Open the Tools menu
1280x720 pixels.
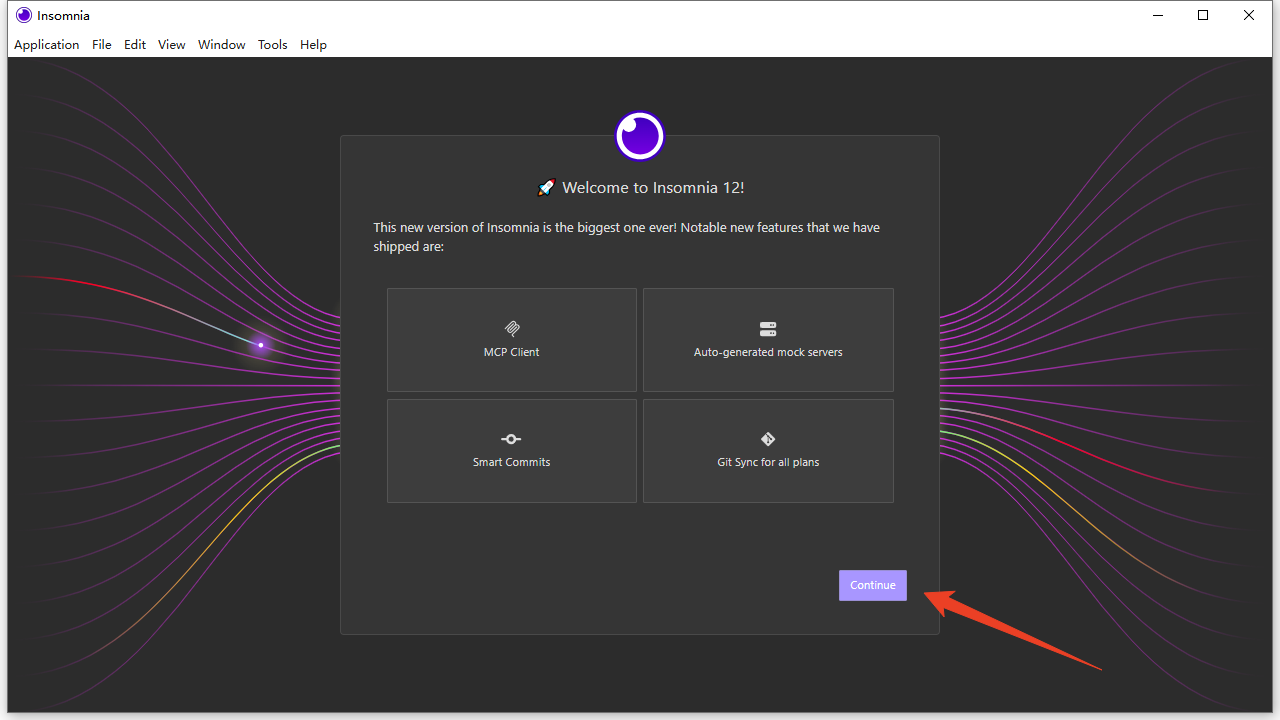(273, 45)
